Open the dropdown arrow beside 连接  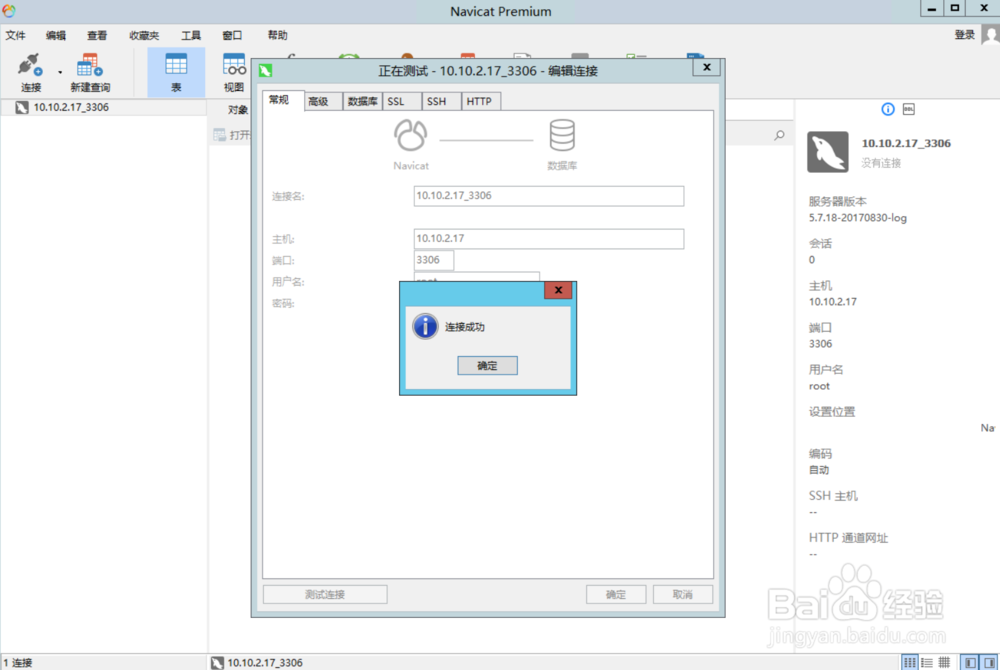pyautogui.click(x=60, y=73)
